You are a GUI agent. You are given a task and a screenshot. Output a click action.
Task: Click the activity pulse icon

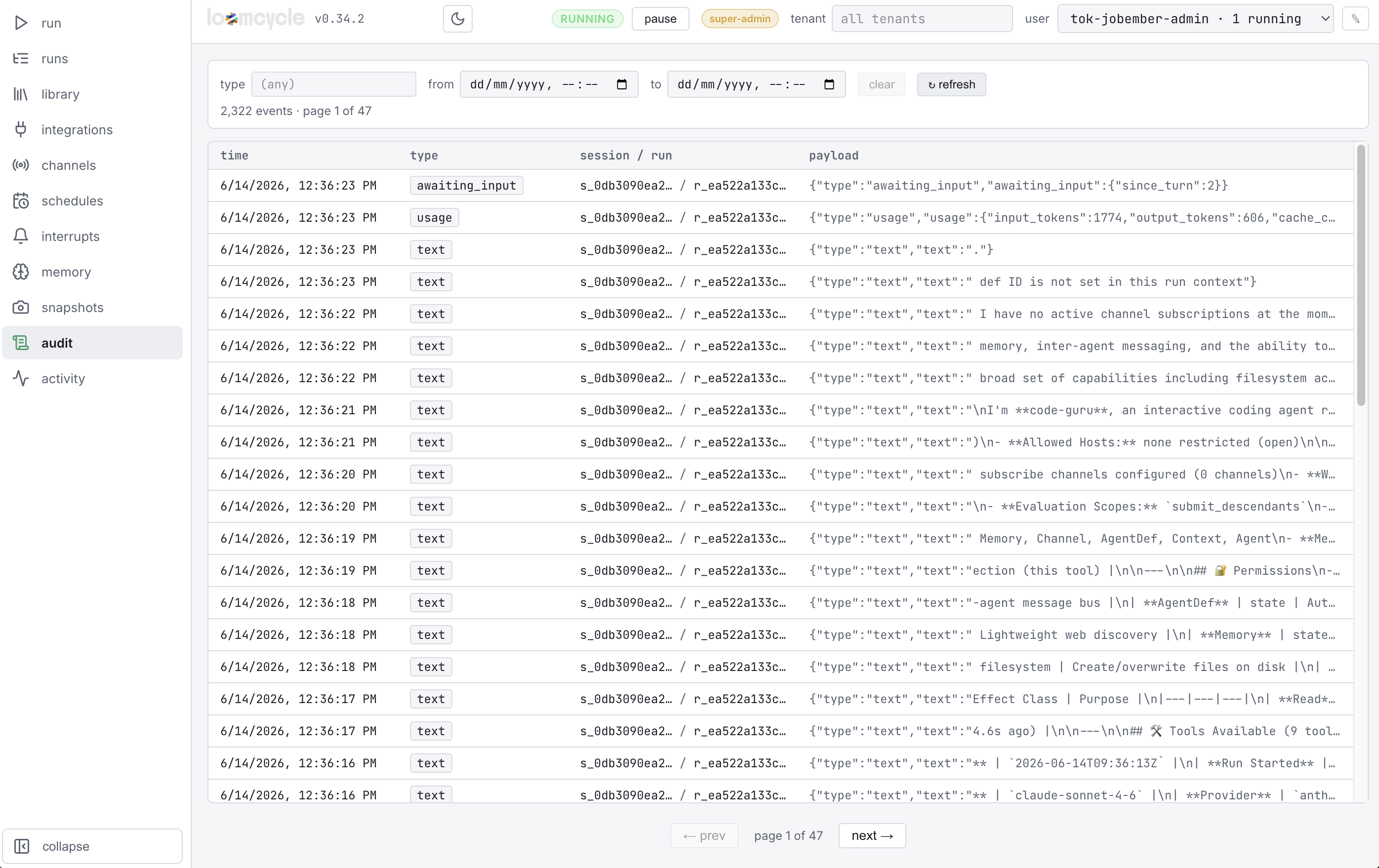pyautogui.click(x=21, y=378)
